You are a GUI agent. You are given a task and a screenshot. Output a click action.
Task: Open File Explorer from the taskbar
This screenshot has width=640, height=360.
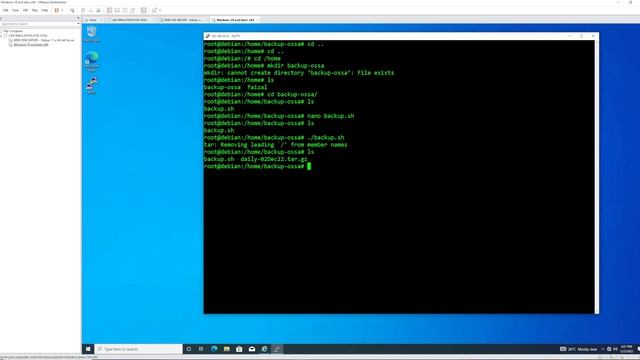pos(227,349)
